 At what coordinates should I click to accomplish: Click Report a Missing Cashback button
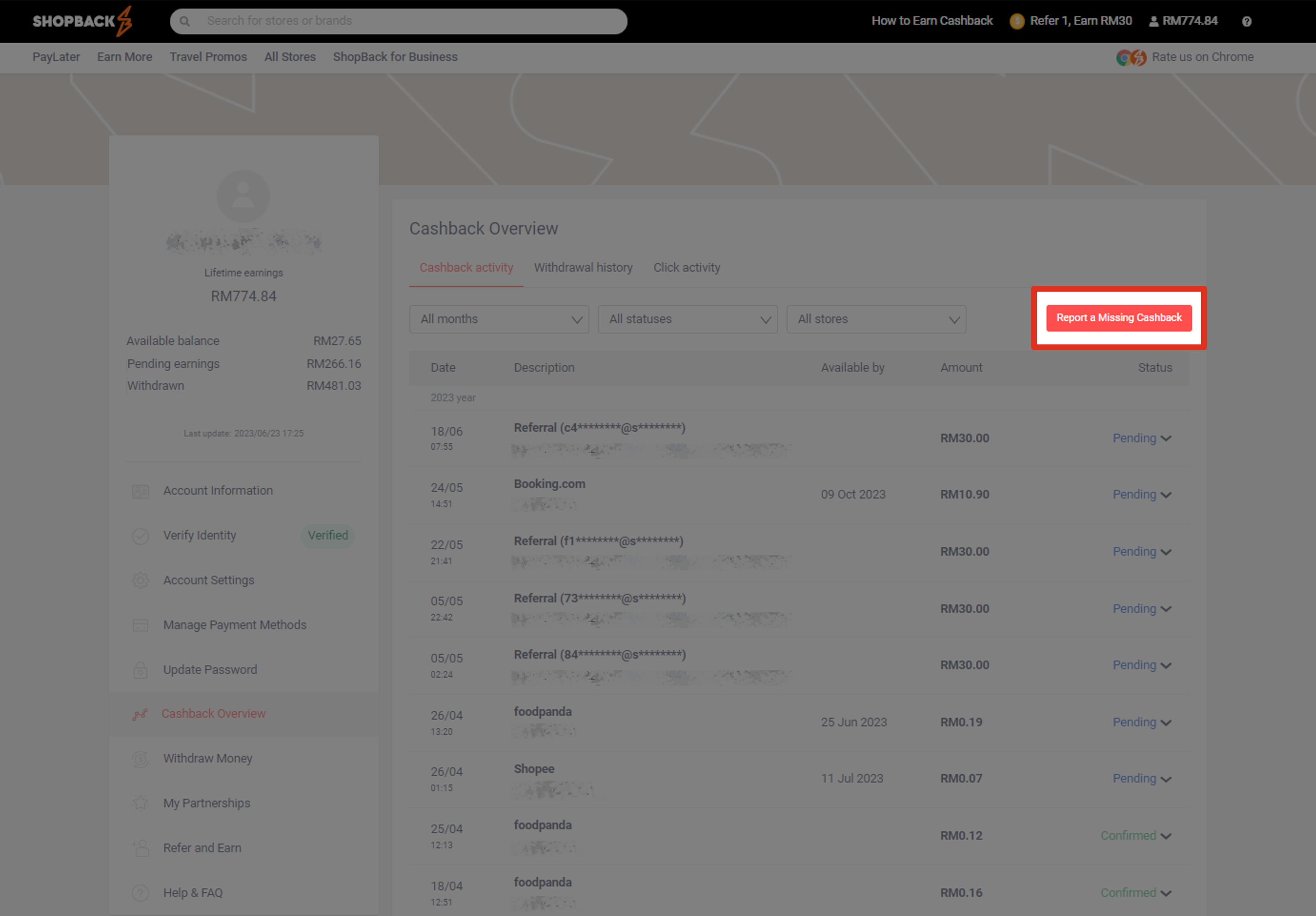pyautogui.click(x=1119, y=318)
